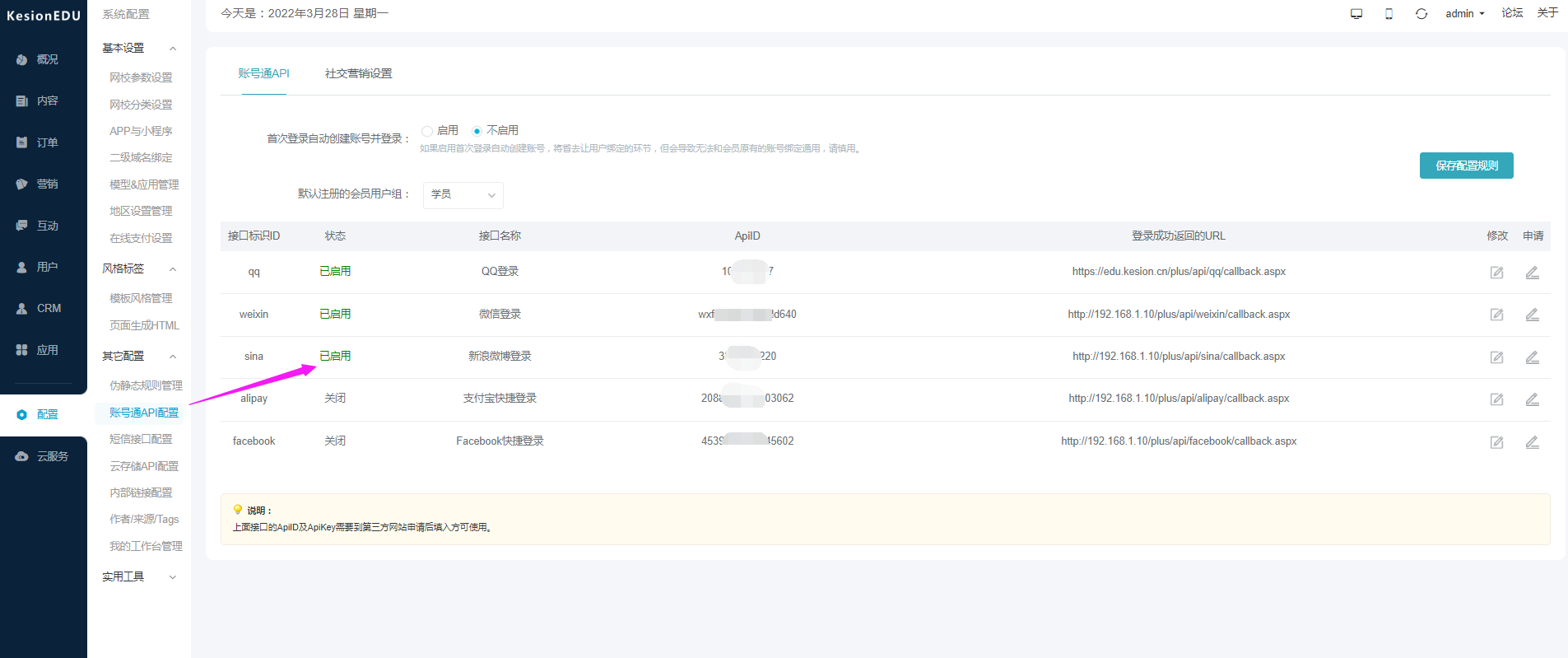This screenshot has width=1568, height=658.
Task: Click the refresh icon in top bar
Action: click(1421, 14)
